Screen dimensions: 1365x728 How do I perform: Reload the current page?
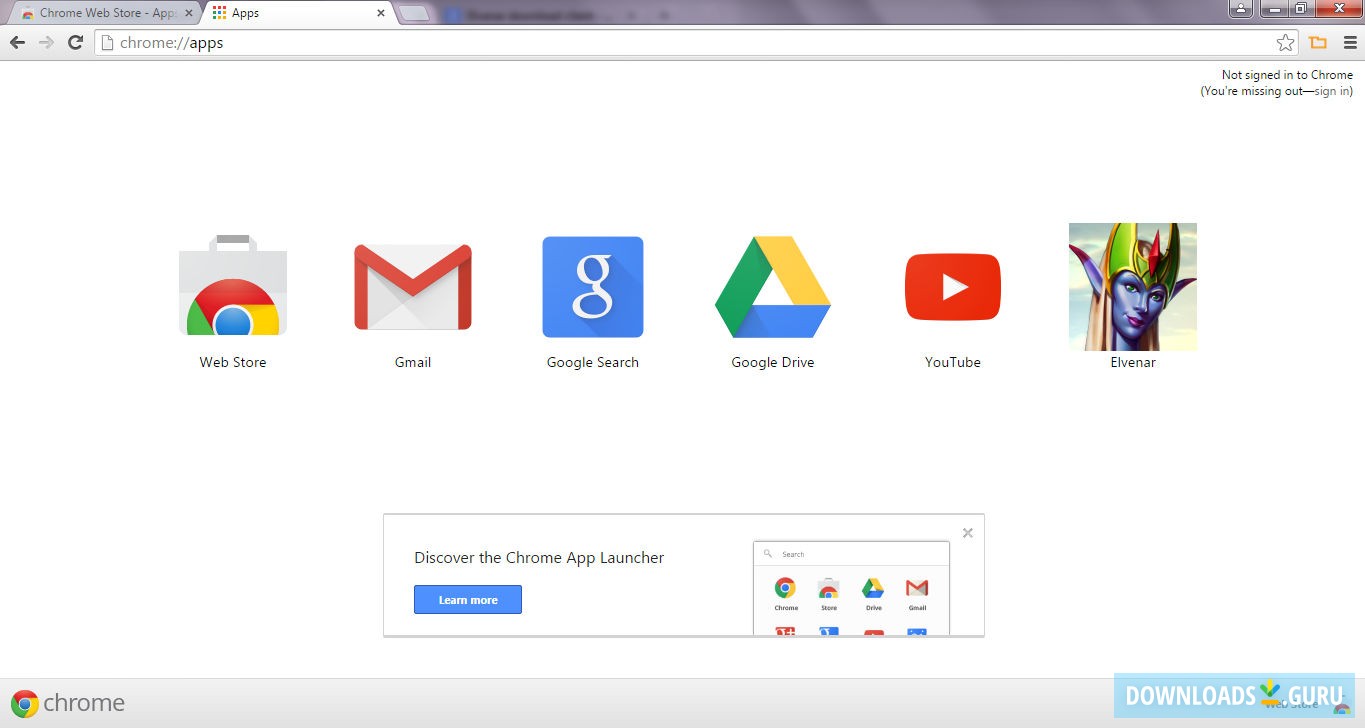(75, 42)
